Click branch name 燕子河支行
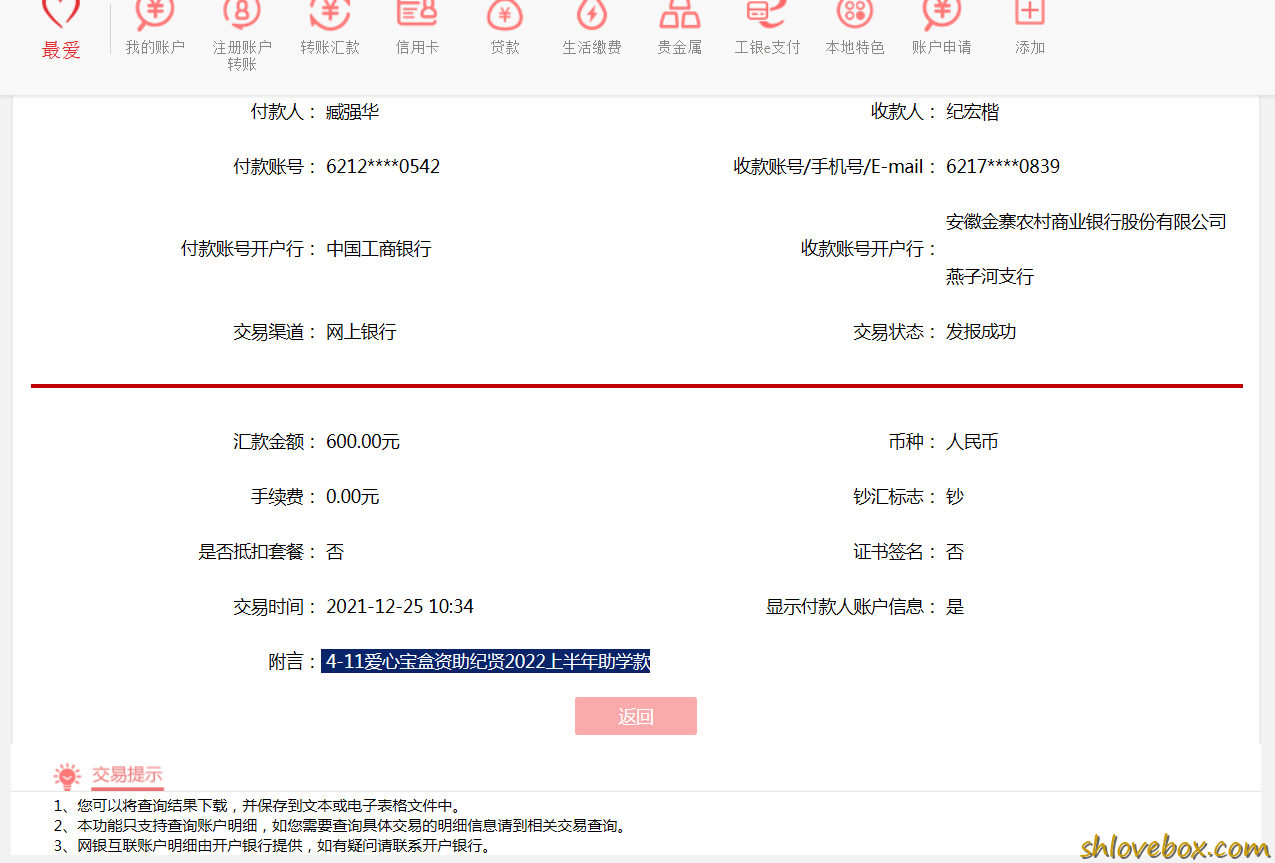This screenshot has height=863, width=1275. 990,277
